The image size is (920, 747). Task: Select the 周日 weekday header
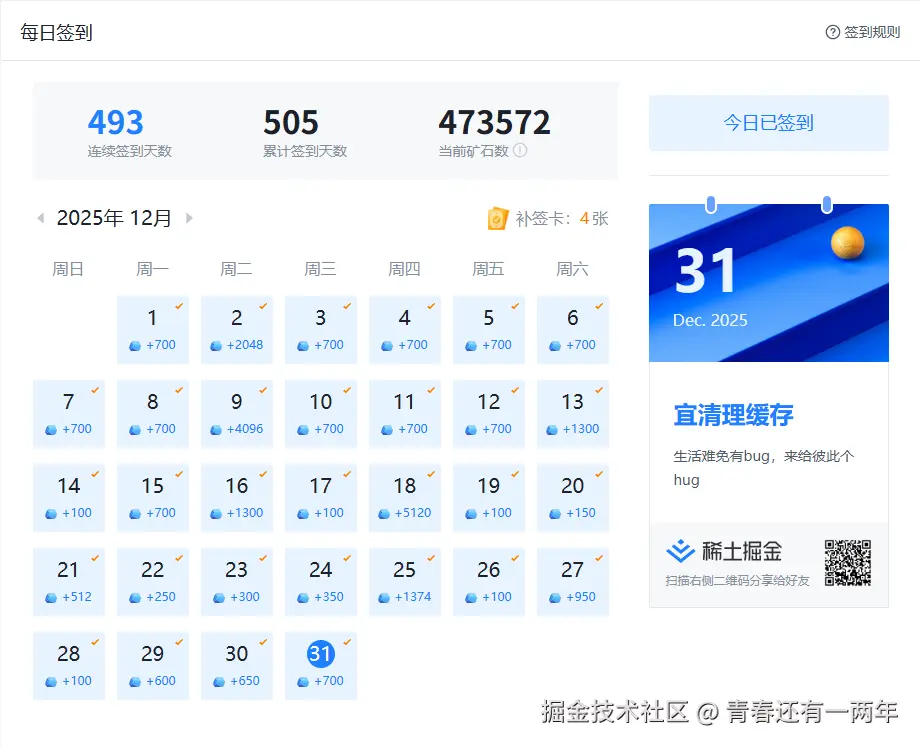[67, 268]
